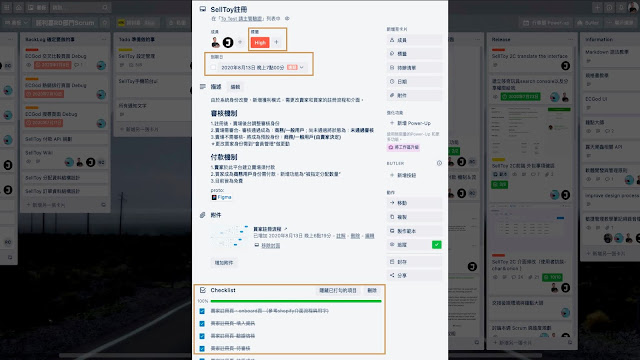This screenshot has width=640, height=360.
Task: Click 增加附件 add attachment button
Action: tap(224, 263)
